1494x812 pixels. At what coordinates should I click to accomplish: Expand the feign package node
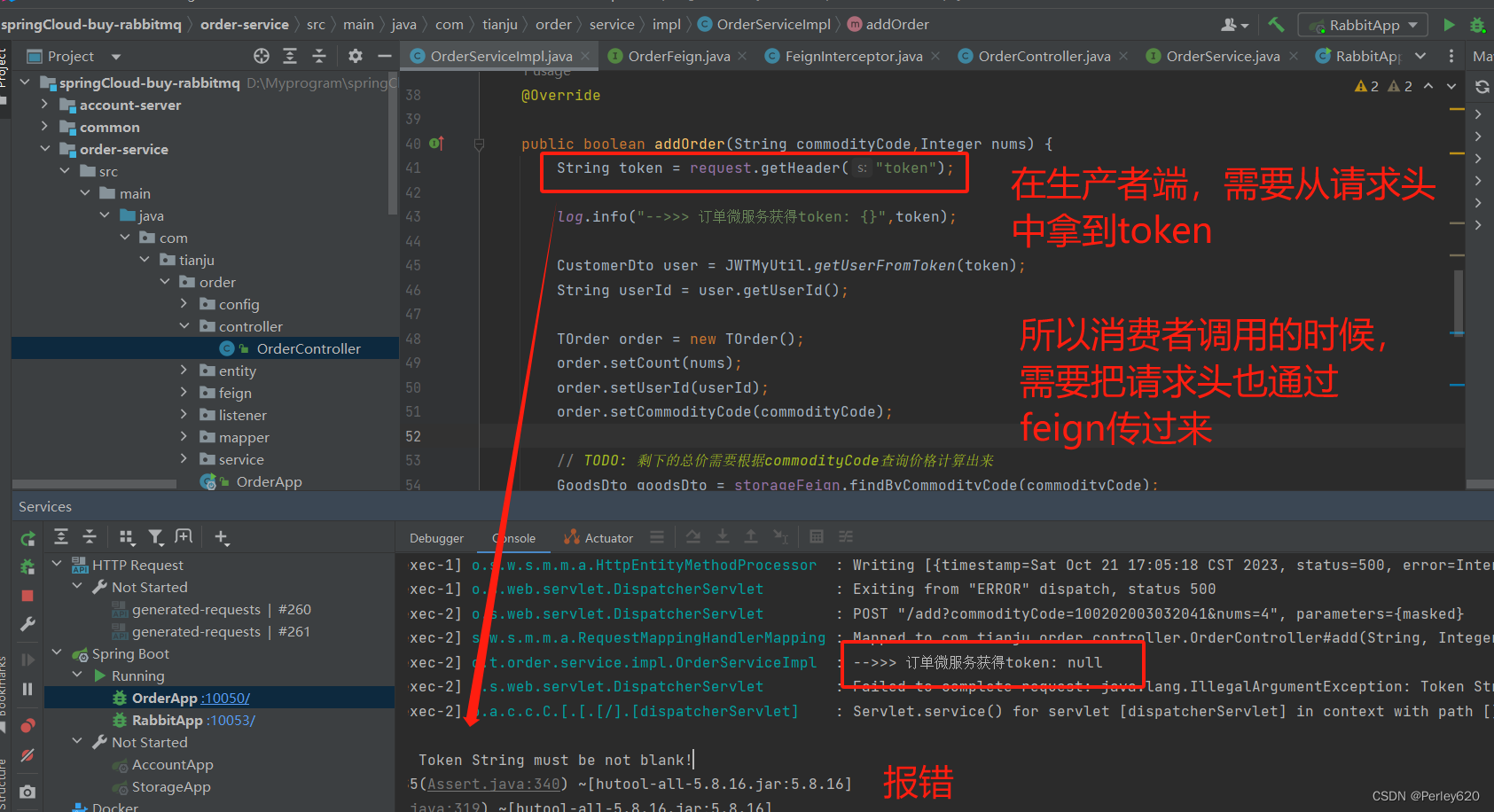(184, 393)
